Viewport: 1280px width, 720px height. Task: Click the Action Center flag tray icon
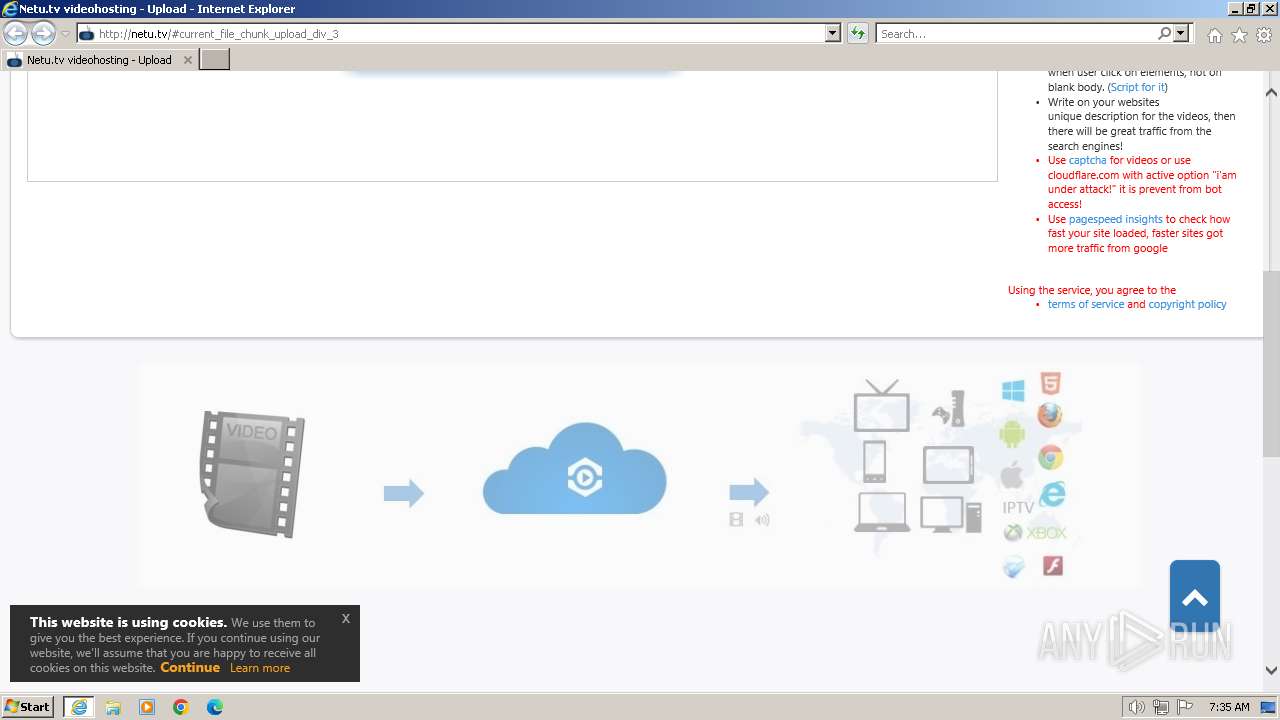tap(1185, 707)
